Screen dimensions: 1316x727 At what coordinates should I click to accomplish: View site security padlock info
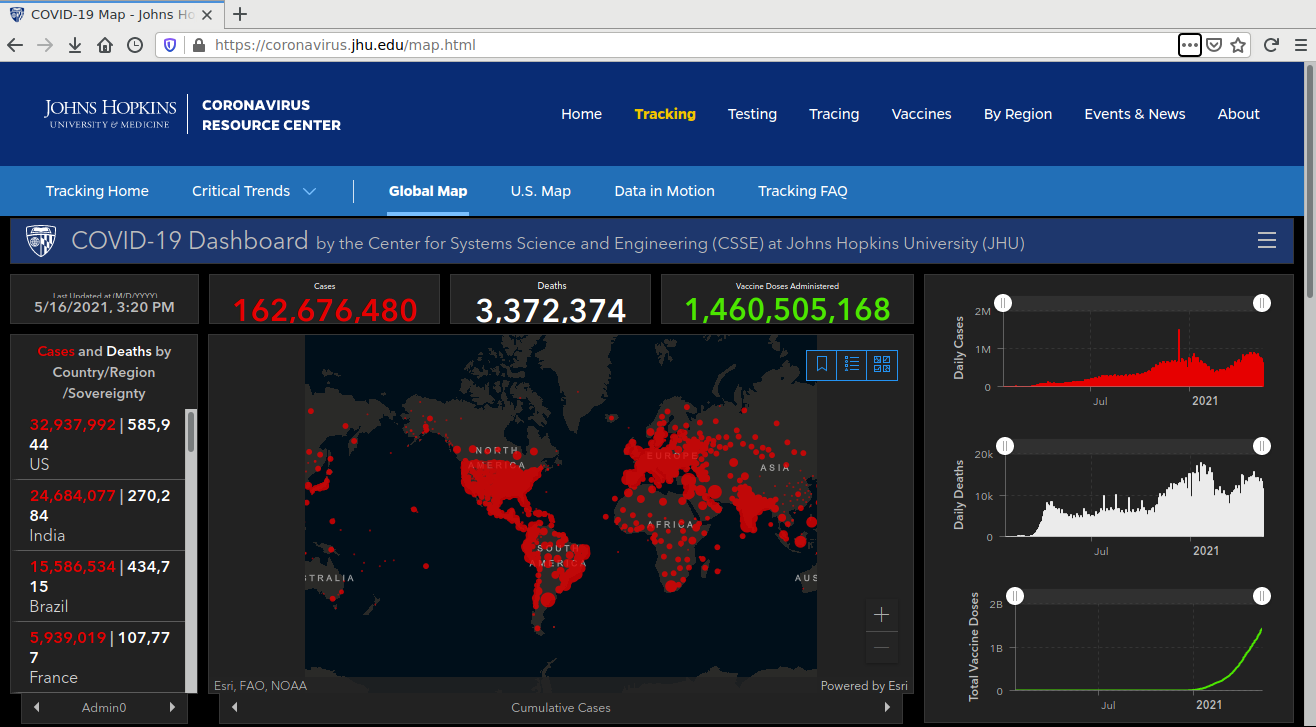pos(198,45)
